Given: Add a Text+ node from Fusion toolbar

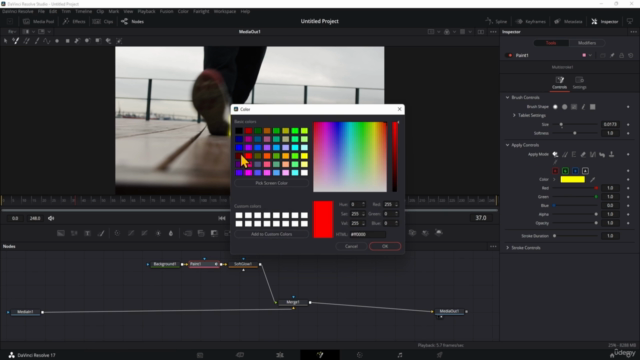Looking at the screenshot, I should click(x=87, y=233).
